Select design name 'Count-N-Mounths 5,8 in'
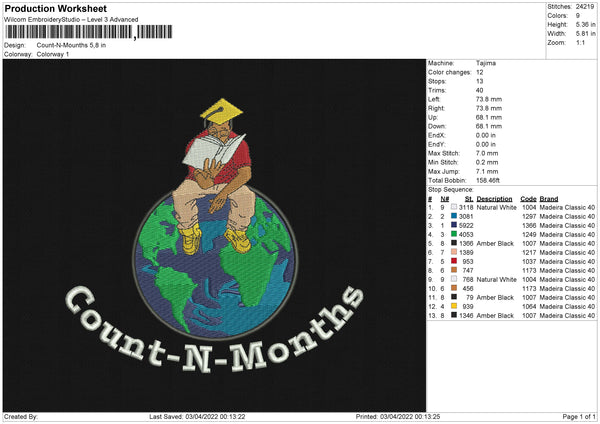 (x=71, y=45)
